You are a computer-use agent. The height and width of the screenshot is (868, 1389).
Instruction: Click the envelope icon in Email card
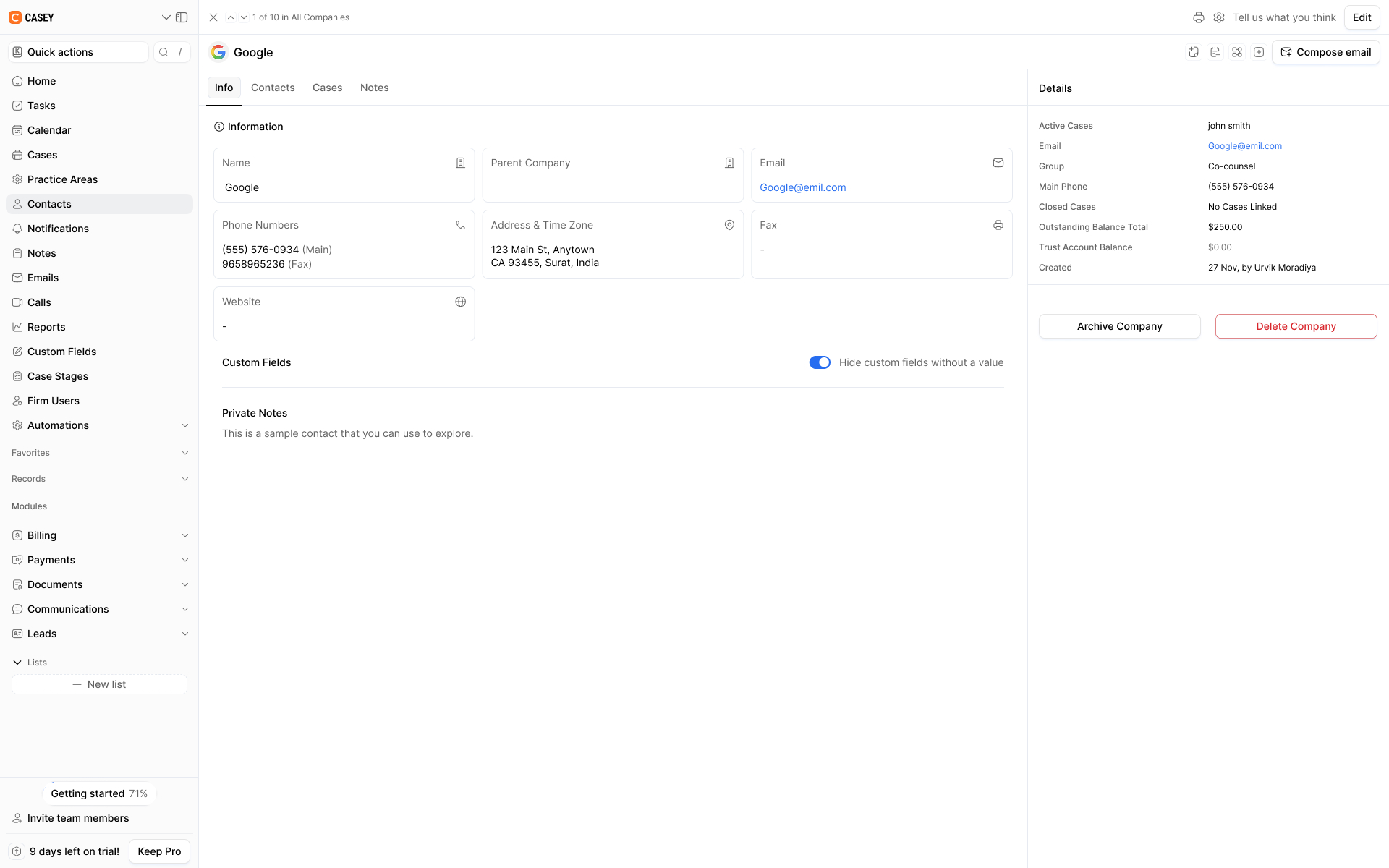pyautogui.click(x=998, y=163)
